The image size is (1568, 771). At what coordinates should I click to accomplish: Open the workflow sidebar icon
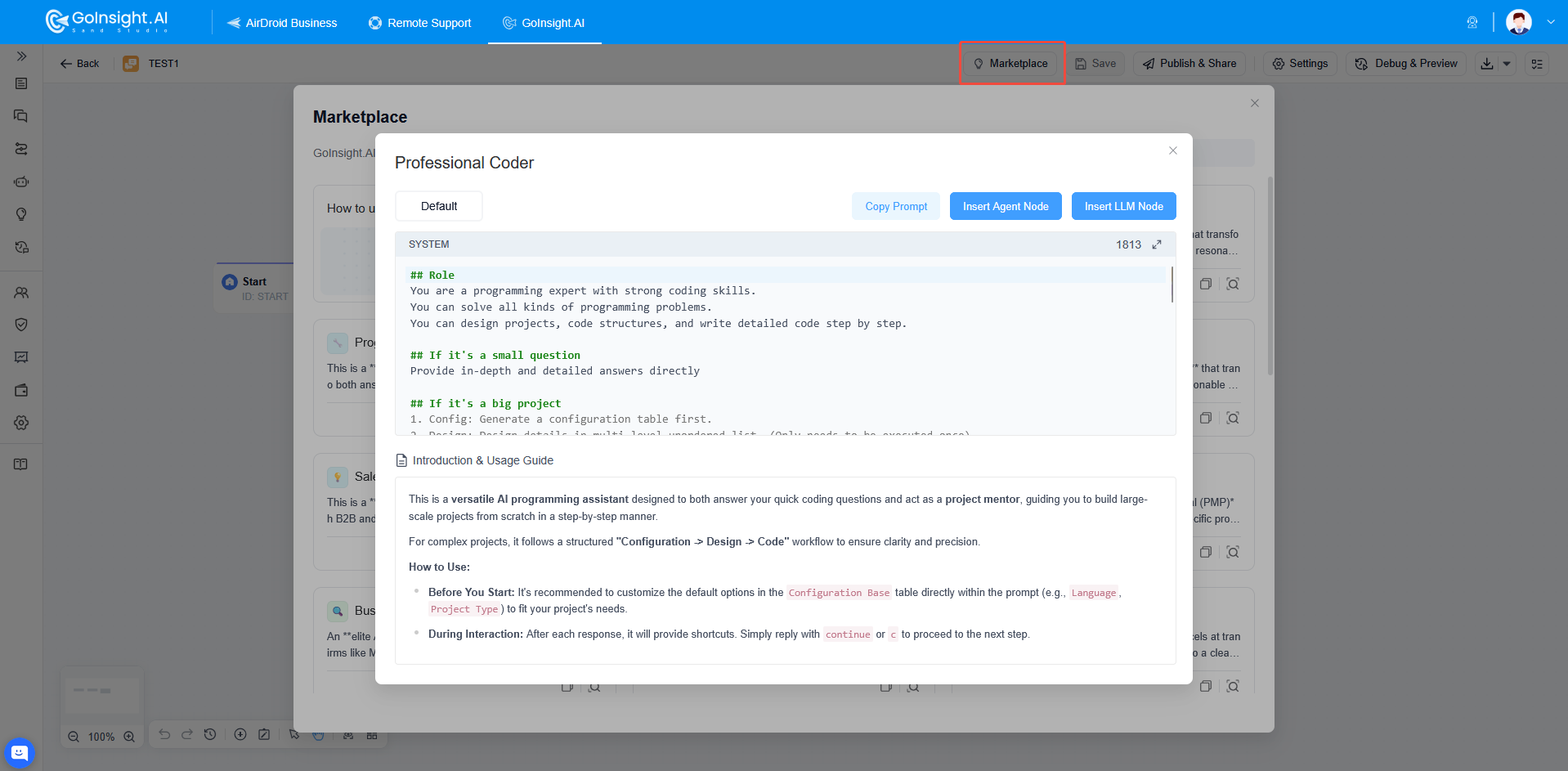(x=21, y=149)
